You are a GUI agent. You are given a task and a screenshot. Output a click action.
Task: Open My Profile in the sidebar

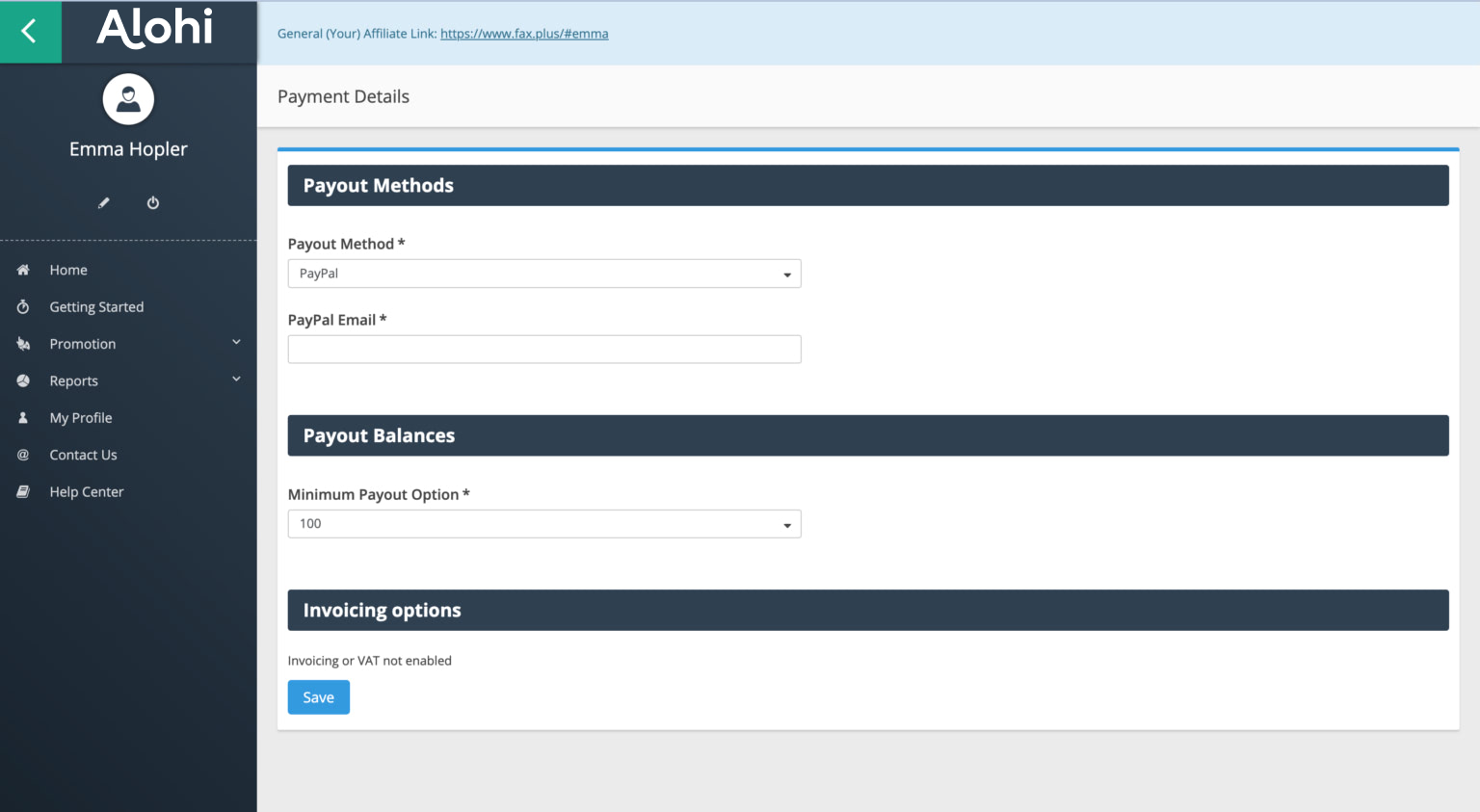coord(81,418)
